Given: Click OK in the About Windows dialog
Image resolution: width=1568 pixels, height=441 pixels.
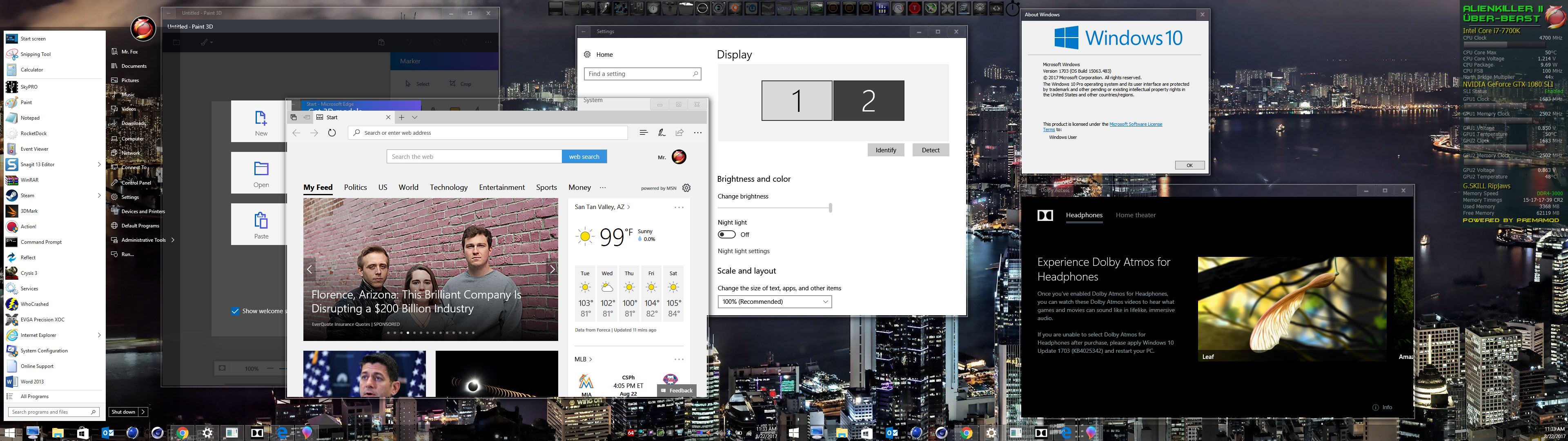Looking at the screenshot, I should click(1189, 165).
